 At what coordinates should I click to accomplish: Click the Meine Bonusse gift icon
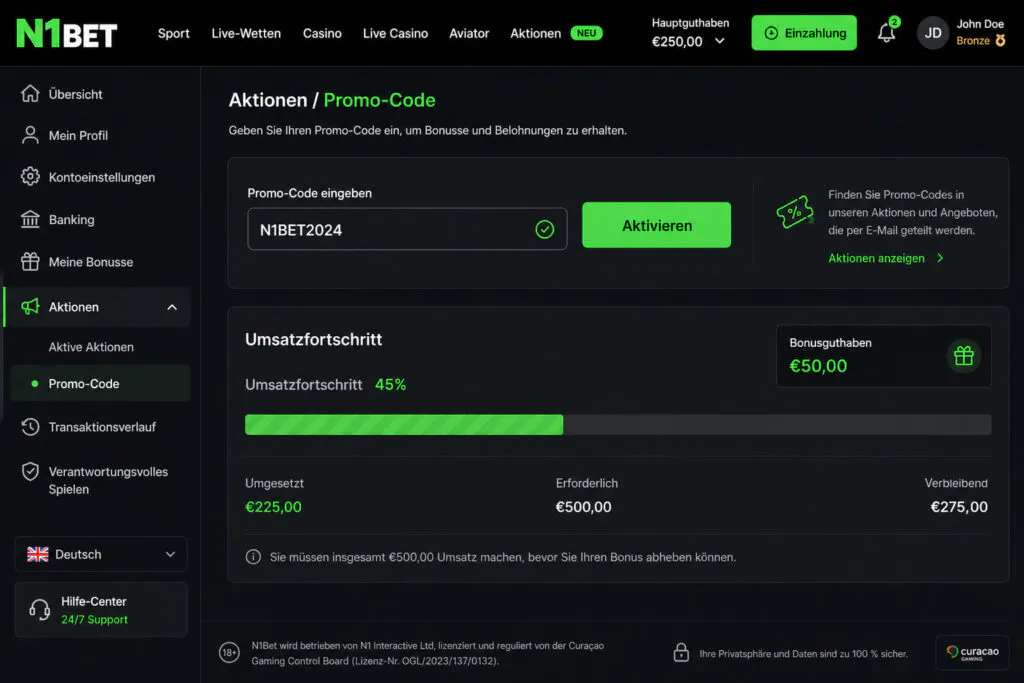click(x=30, y=261)
